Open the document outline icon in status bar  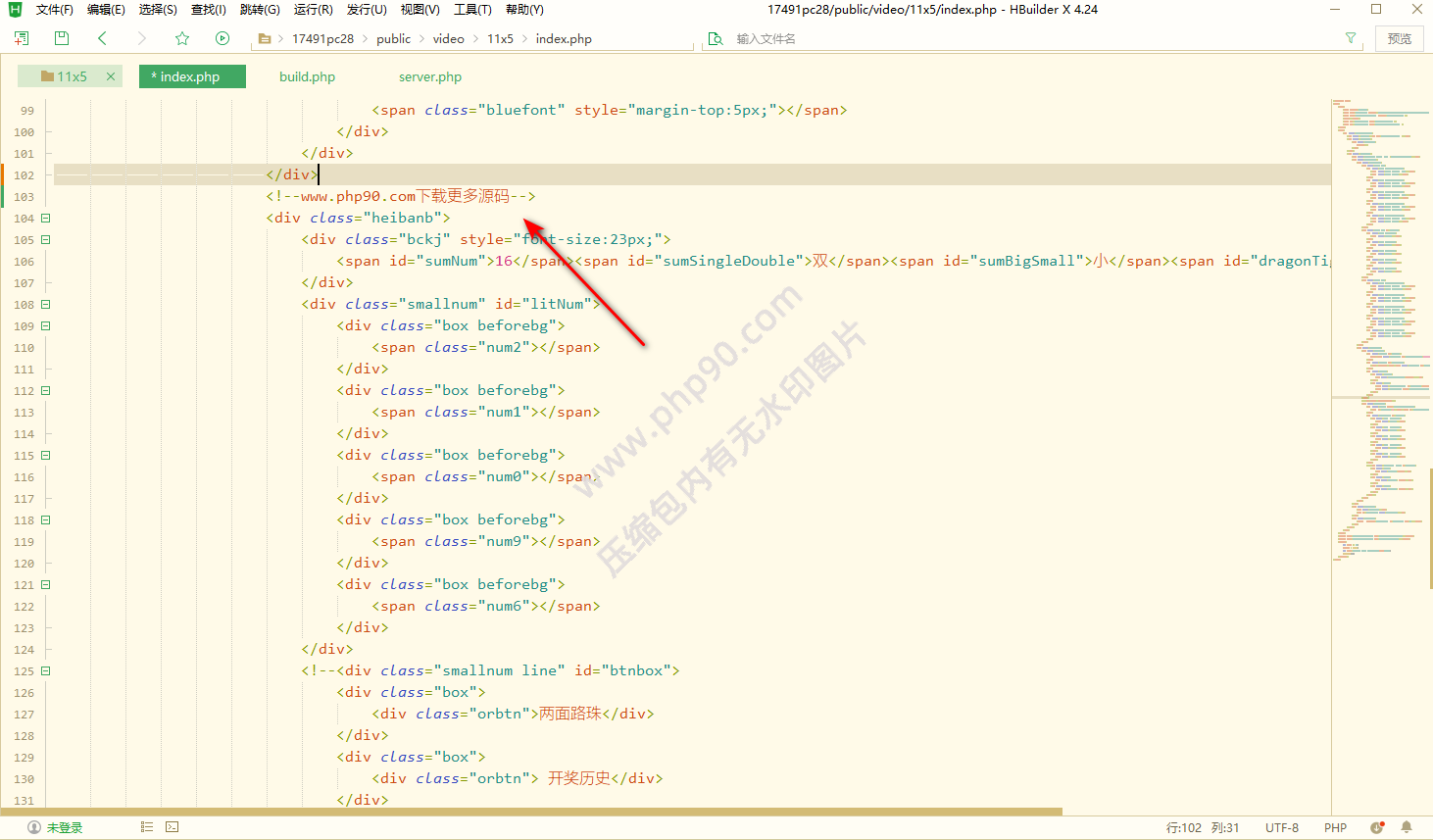tap(147, 827)
